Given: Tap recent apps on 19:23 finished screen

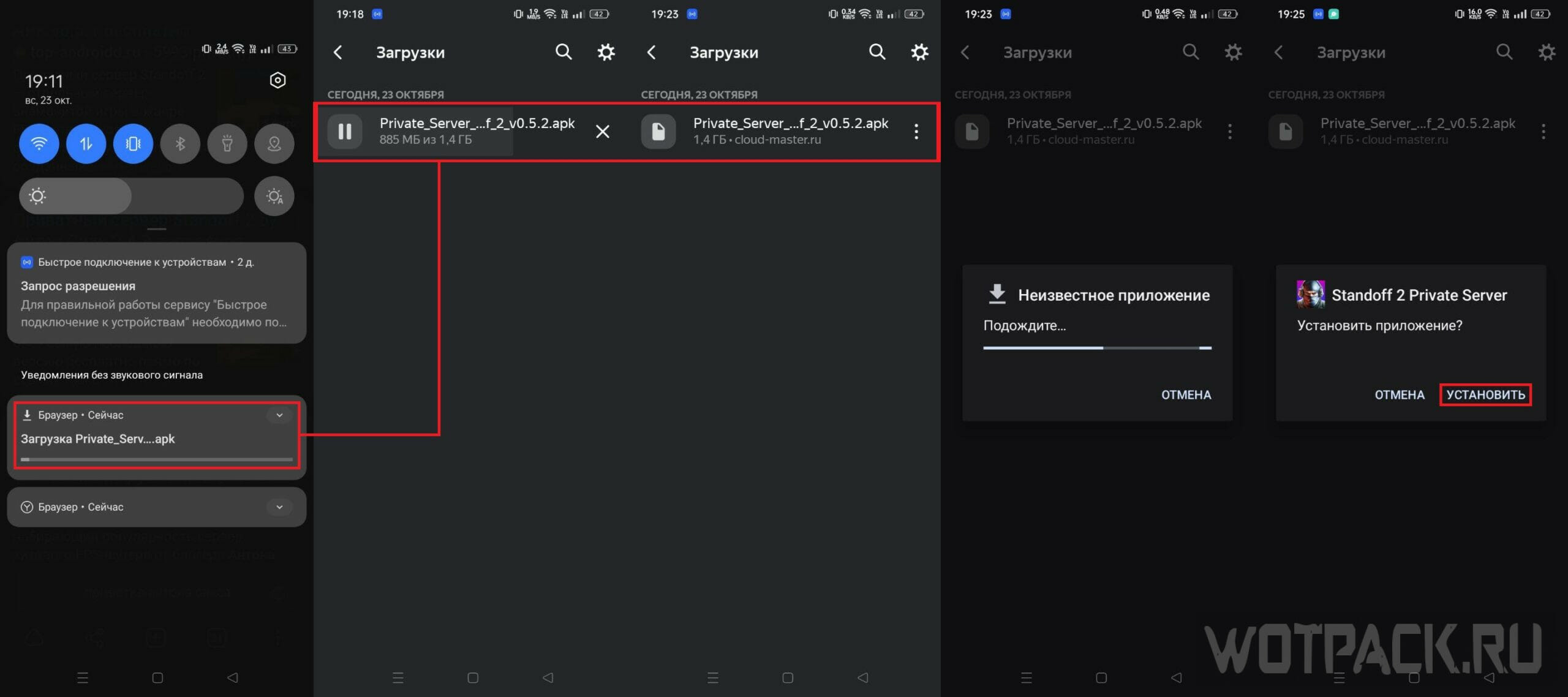Looking at the screenshot, I should point(712,677).
